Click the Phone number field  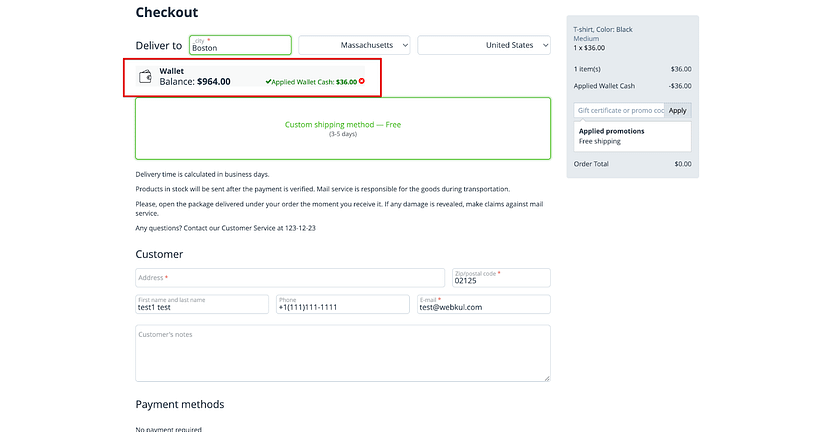pyautogui.click(x=343, y=305)
